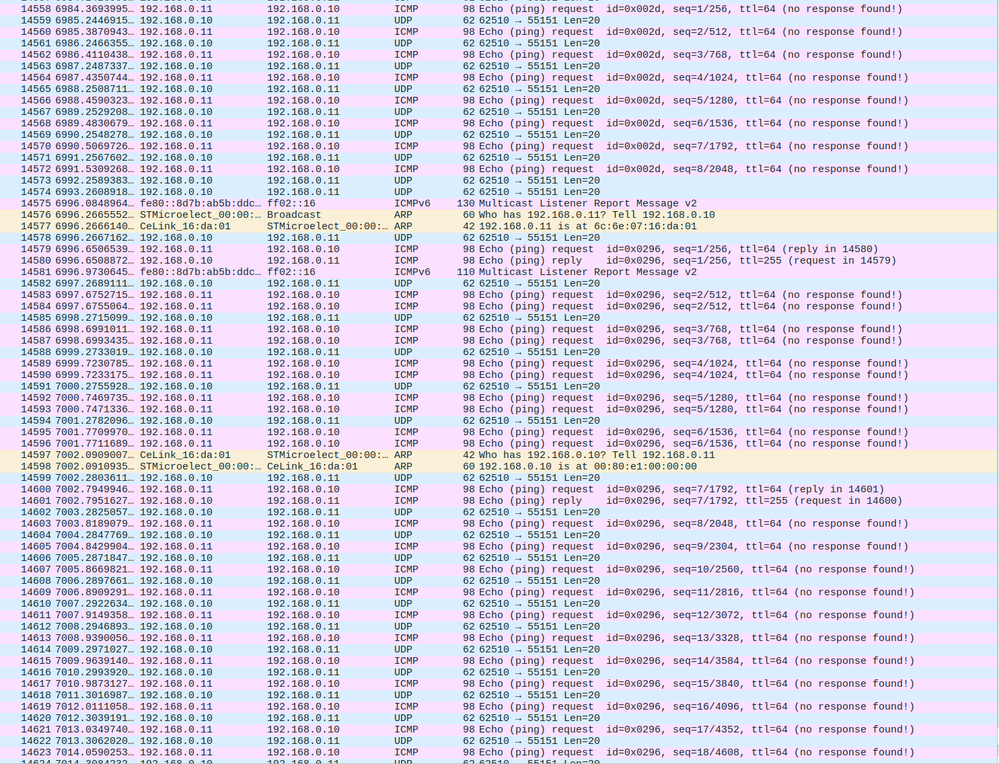Select packet 14615 with seq=14/3584
This screenshot has width=999, height=764.
click(499, 661)
